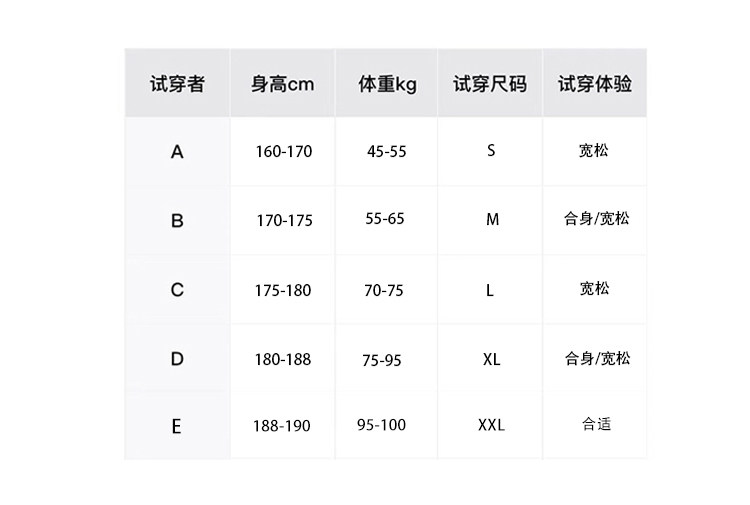
Task: Click the size XL cell
Action: 491,358
